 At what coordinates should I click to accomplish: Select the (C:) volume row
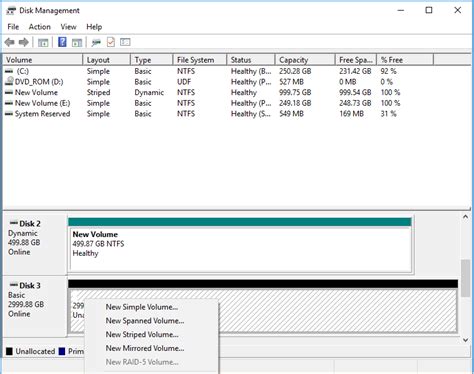coord(218,71)
